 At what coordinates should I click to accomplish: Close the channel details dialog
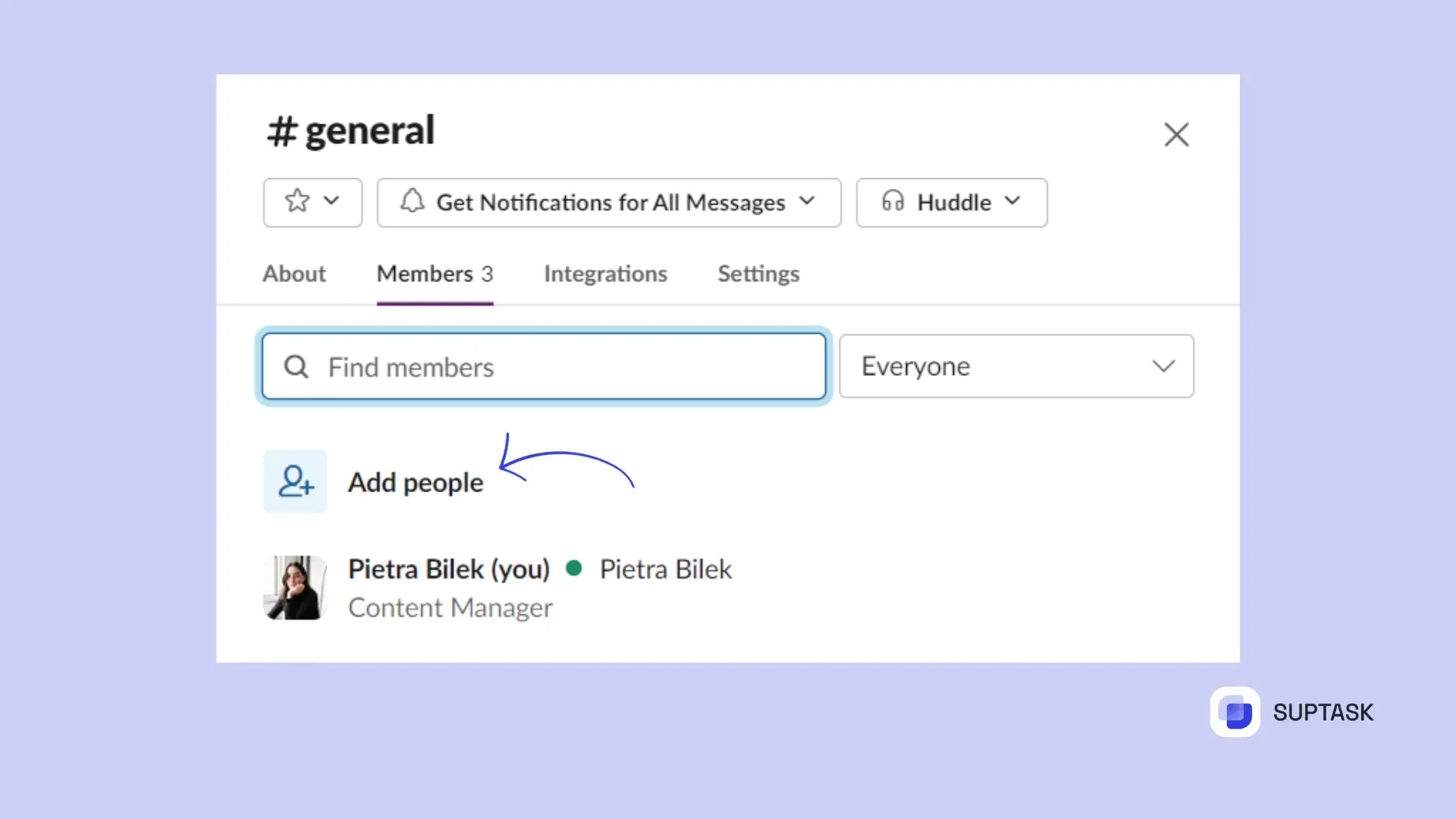[1176, 134]
